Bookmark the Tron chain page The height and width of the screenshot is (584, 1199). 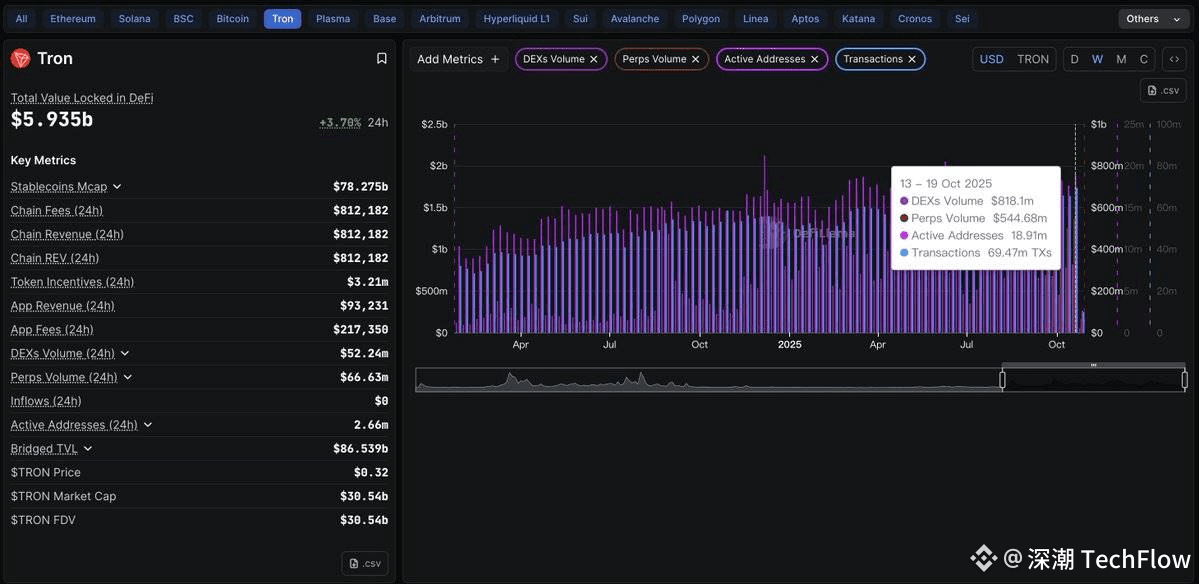point(381,59)
